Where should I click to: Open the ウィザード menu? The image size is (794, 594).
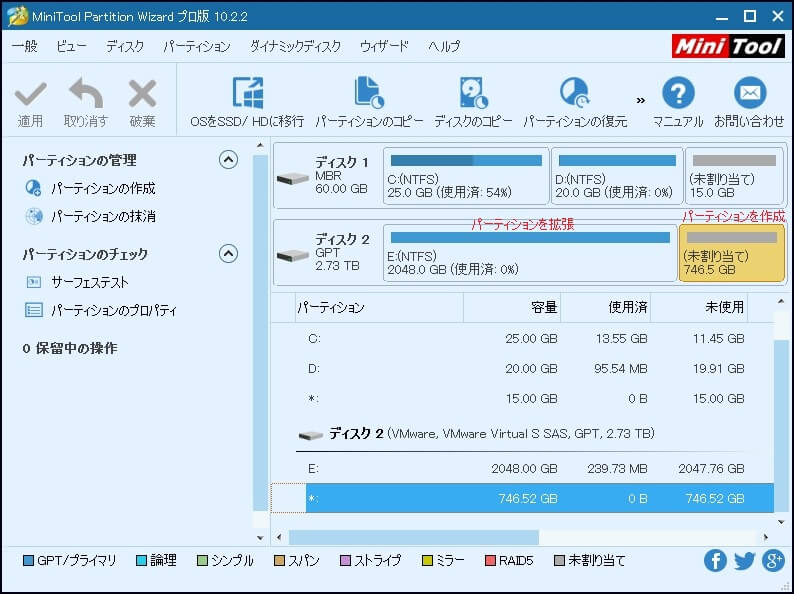coord(384,46)
